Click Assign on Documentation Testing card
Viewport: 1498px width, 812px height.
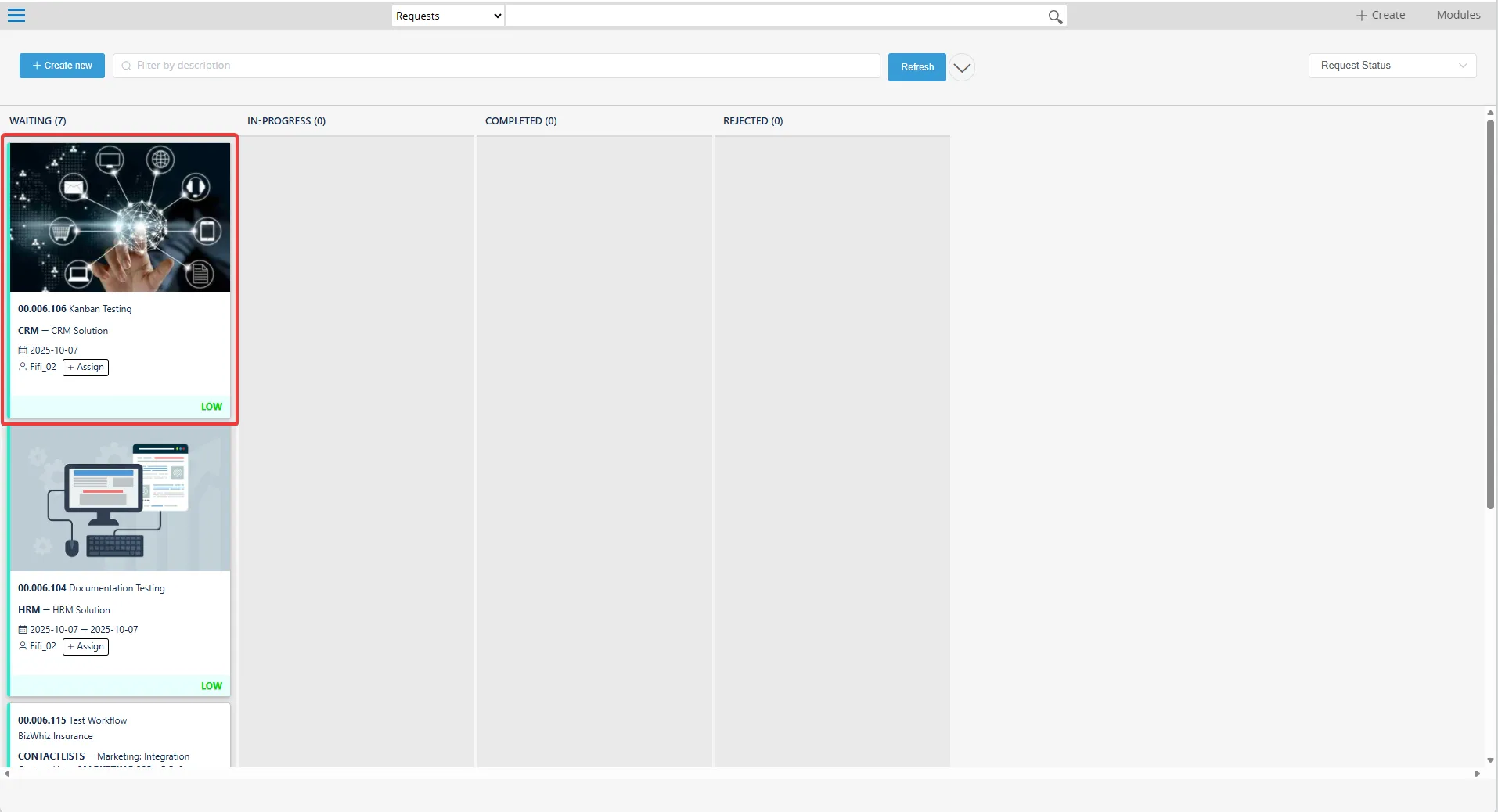coord(86,647)
